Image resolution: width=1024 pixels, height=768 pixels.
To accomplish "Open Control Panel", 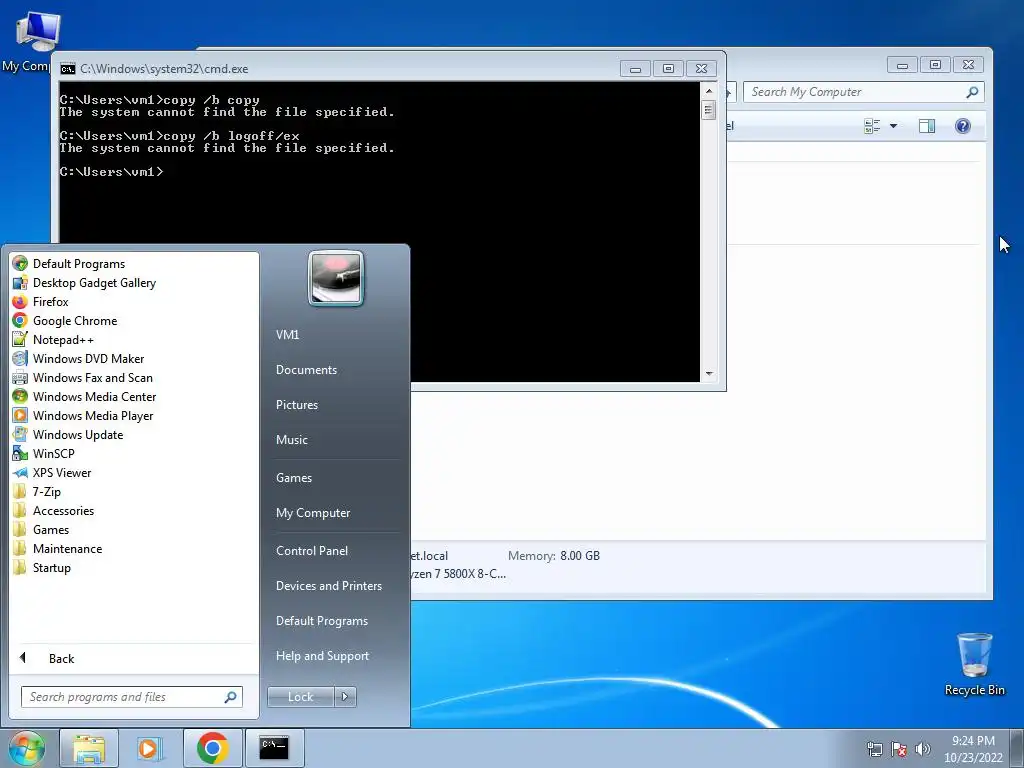I will coord(312,551).
